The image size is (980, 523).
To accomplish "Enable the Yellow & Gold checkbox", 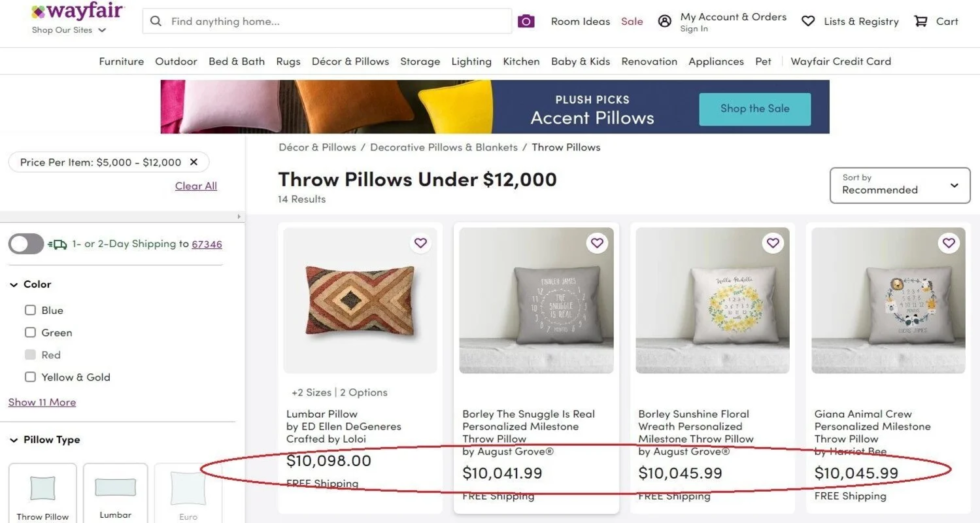I will pyautogui.click(x=30, y=377).
